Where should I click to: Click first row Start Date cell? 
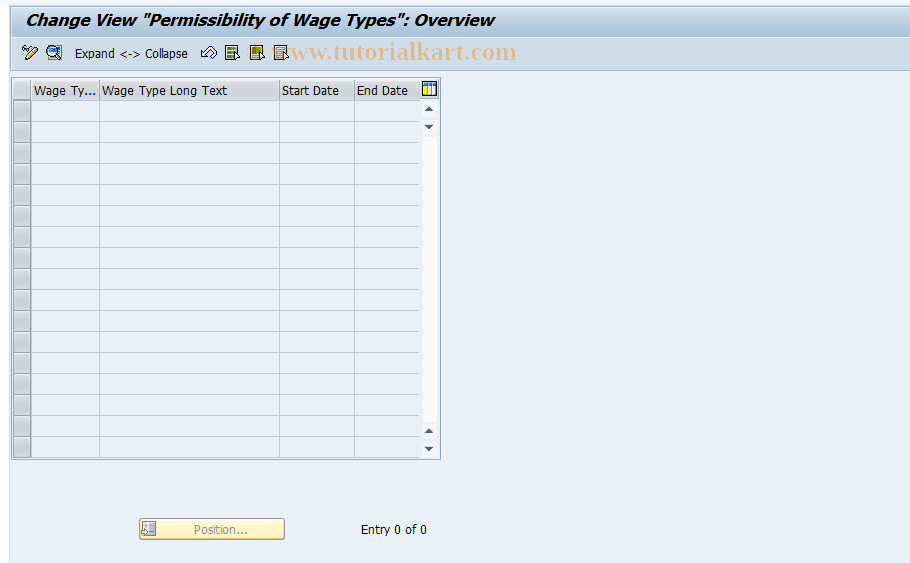pos(317,111)
